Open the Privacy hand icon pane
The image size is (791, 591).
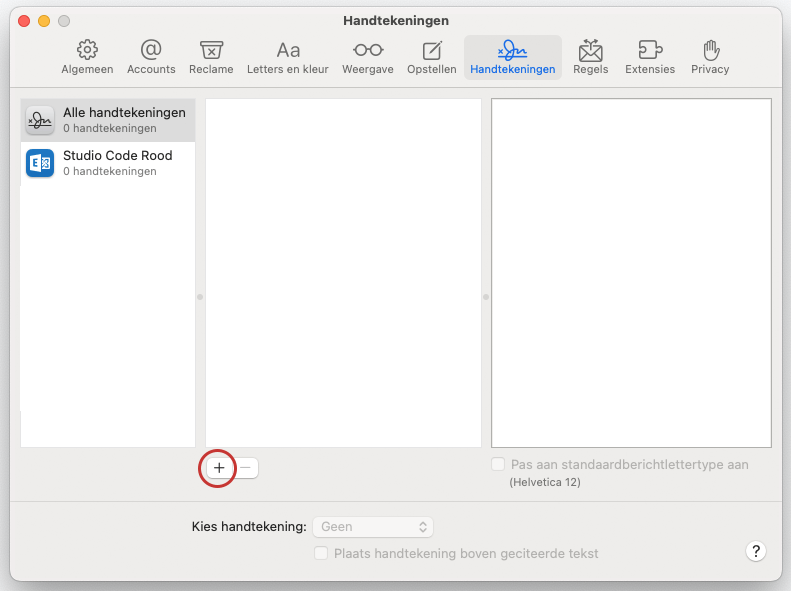coord(710,57)
